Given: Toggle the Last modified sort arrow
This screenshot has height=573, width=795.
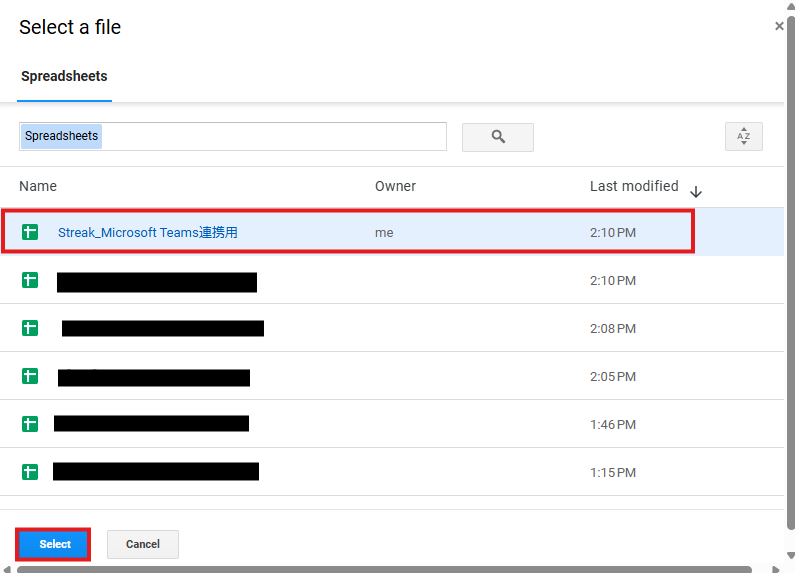Looking at the screenshot, I should click(x=696, y=192).
